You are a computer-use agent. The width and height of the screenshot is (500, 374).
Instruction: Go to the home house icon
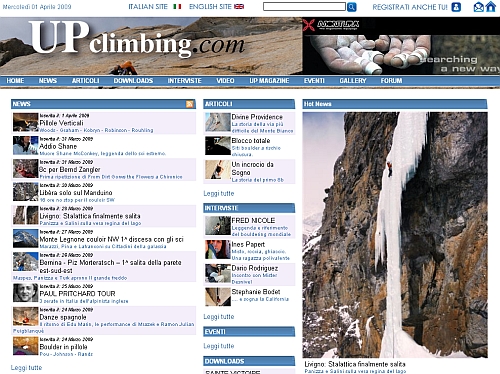(x=490, y=7)
